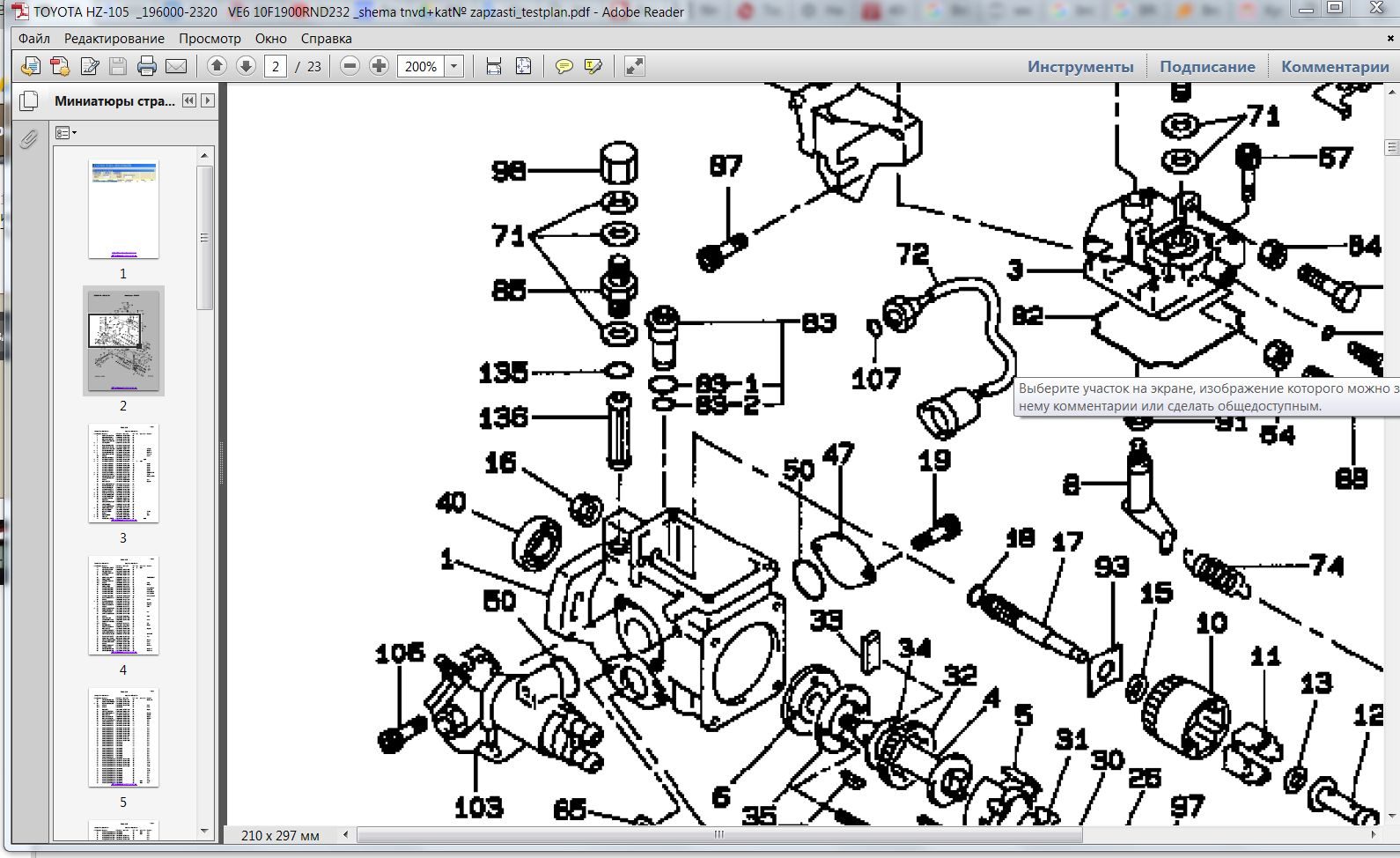Viewport: 1400px width, 858px height.
Task: Click part number 98 in diagram
Action: pos(508,170)
